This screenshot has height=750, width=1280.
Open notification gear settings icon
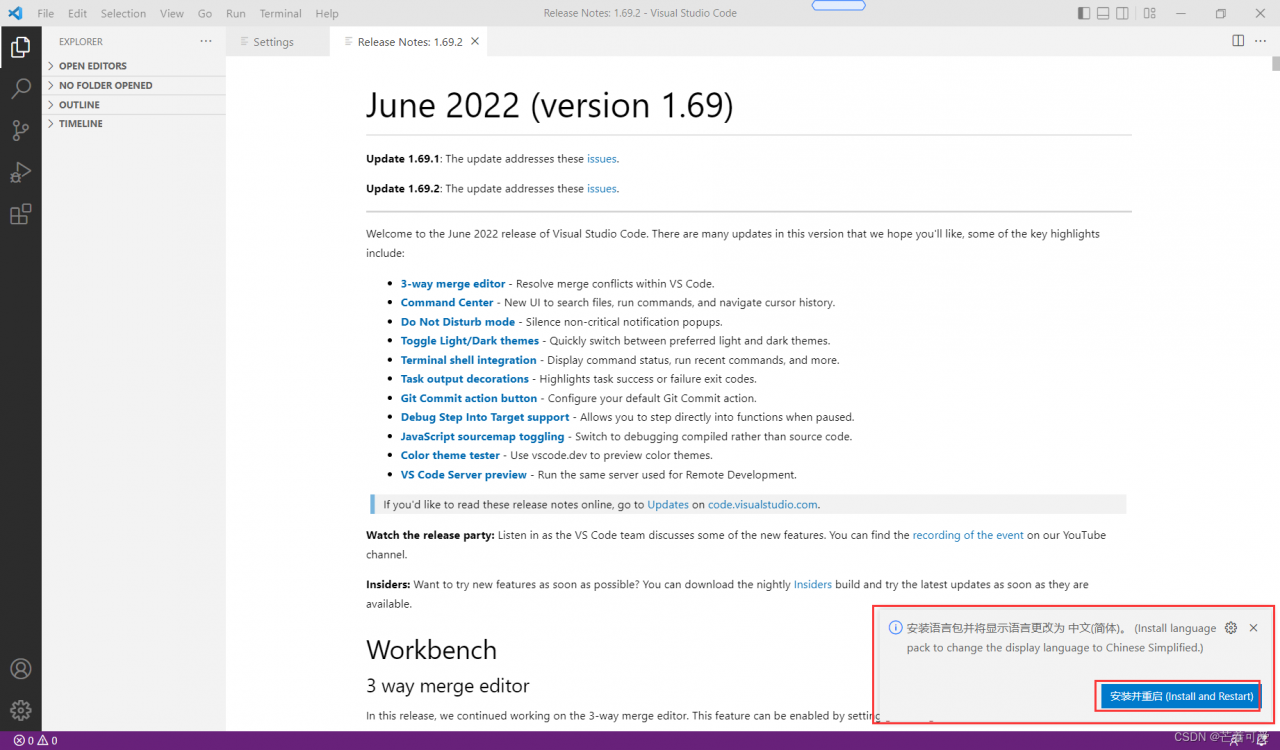click(x=1231, y=628)
